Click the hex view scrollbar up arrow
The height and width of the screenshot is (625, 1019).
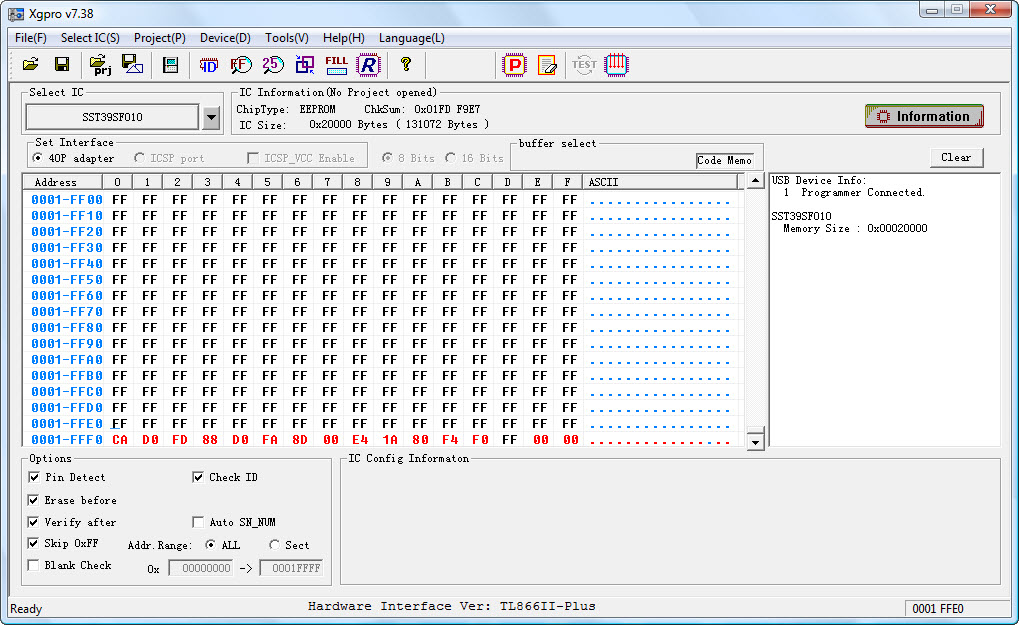click(x=756, y=181)
